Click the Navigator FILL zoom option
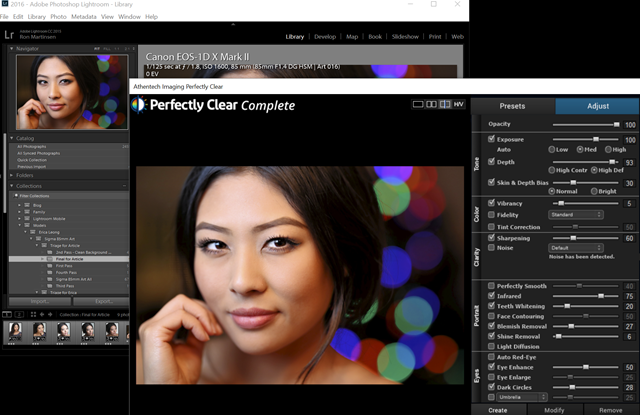 107,49
